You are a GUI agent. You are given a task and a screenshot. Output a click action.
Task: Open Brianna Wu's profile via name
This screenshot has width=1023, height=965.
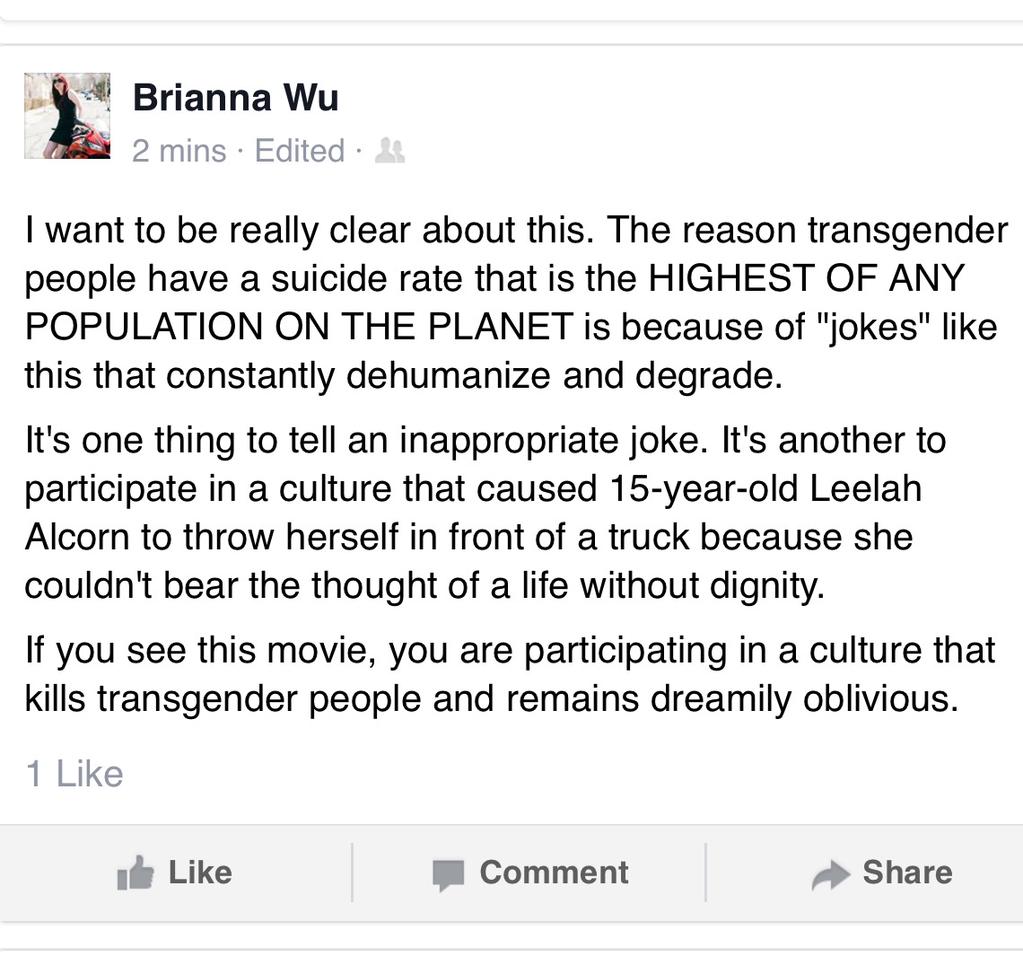point(236,98)
